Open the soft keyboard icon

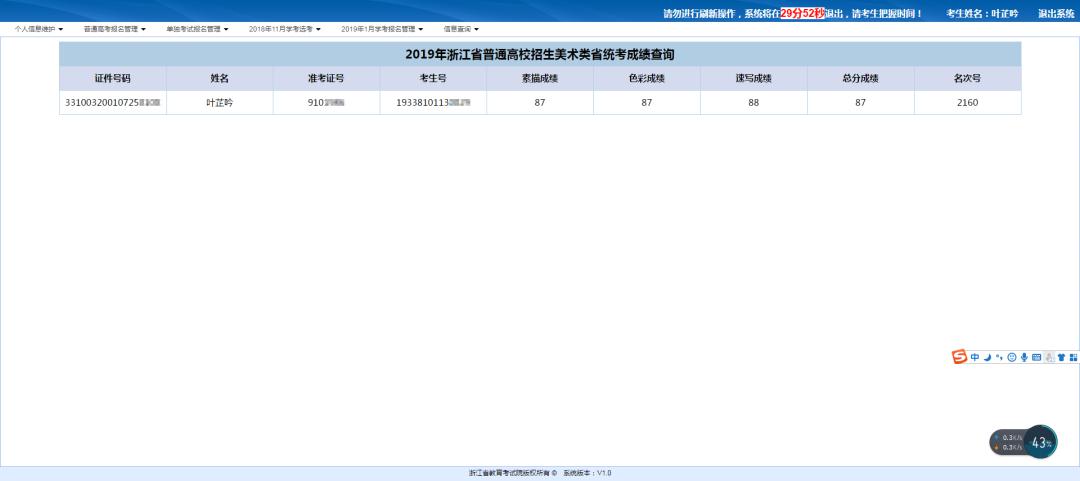click(x=1037, y=357)
